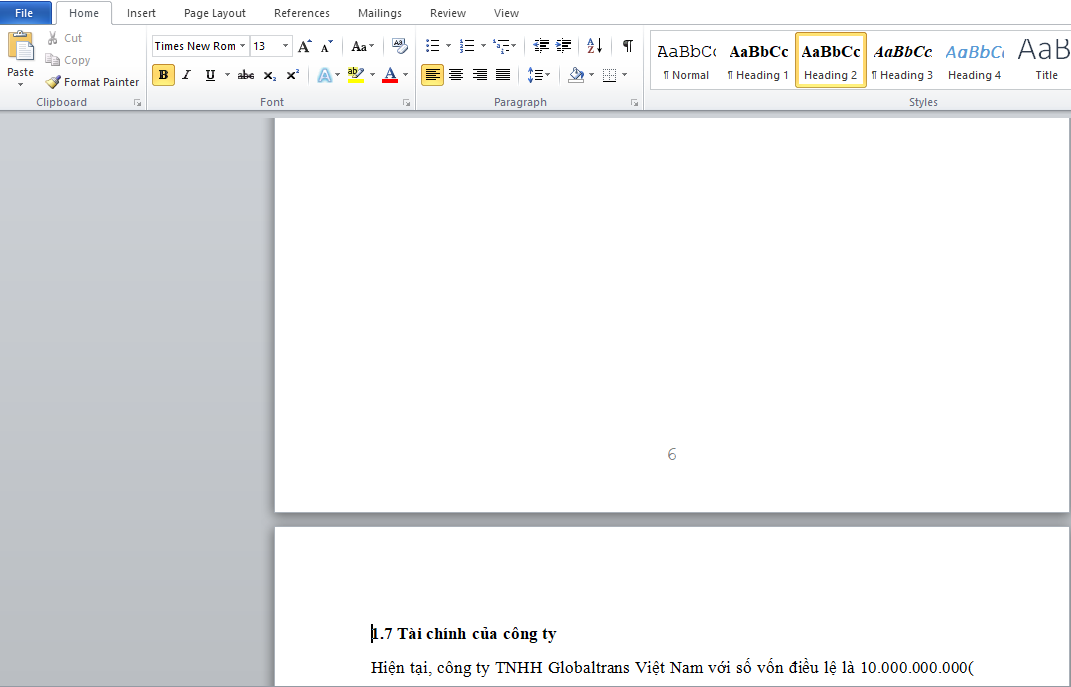Open the Paragraph dialog launcher

coord(635,102)
